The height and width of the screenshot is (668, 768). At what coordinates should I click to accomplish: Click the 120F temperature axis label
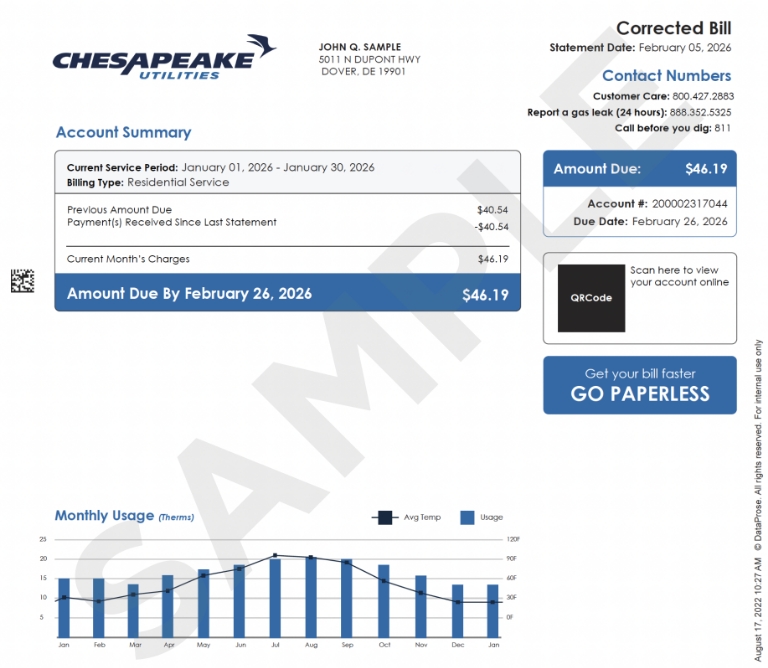pyautogui.click(x=513, y=539)
